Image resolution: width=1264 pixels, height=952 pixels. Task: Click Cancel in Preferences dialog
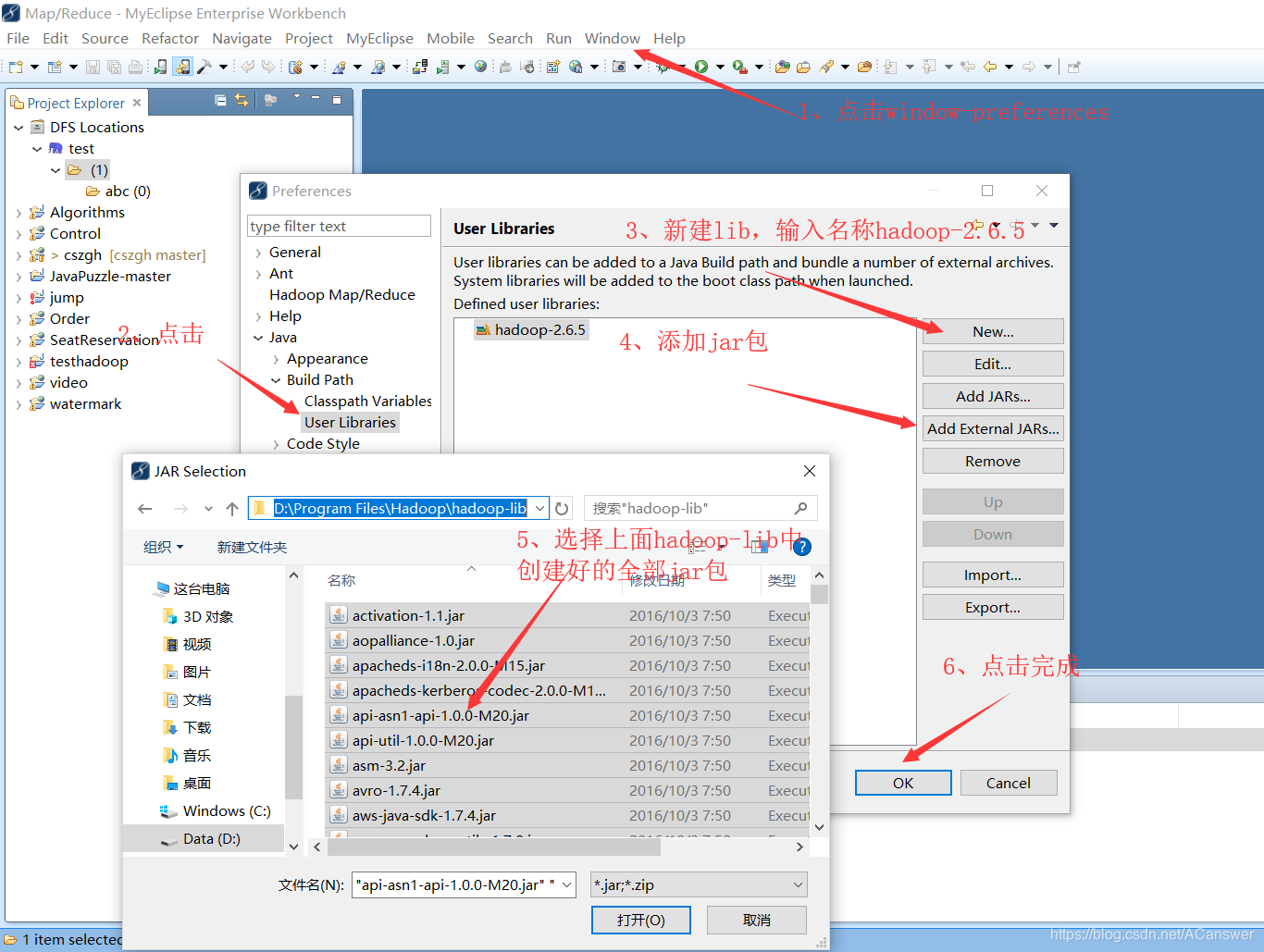tap(1009, 784)
